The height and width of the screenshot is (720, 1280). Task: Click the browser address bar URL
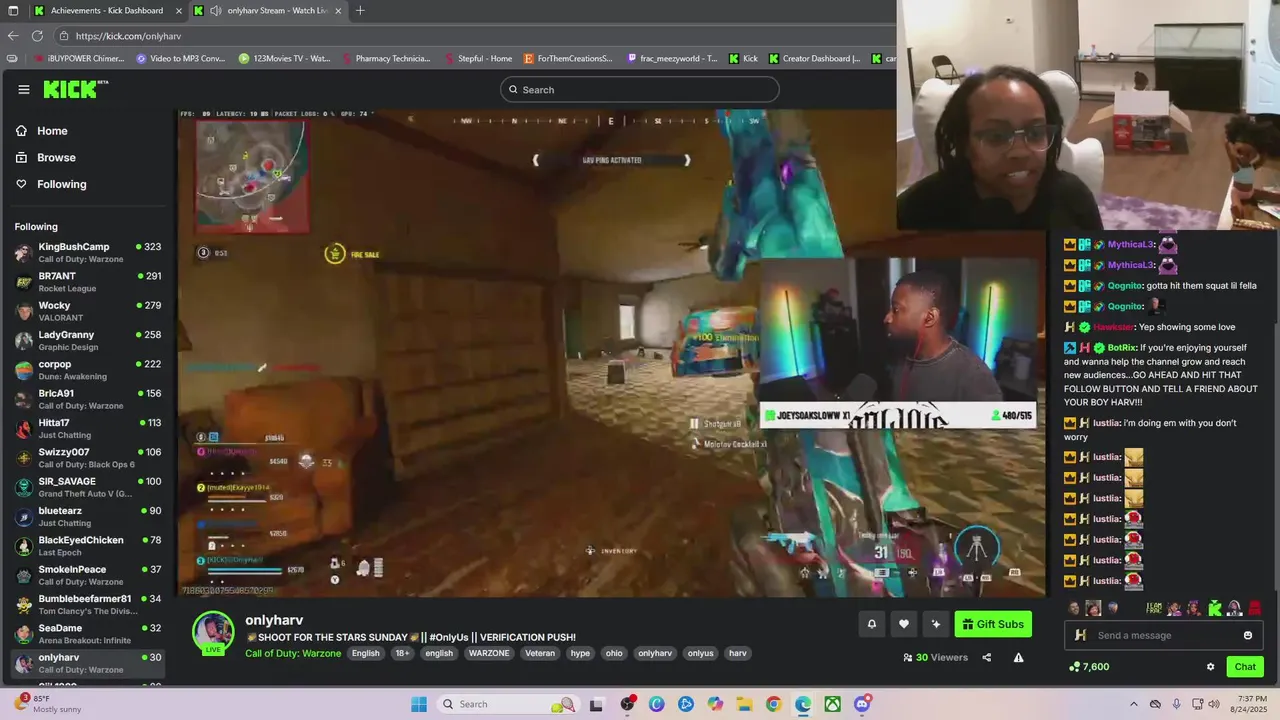tap(128, 36)
